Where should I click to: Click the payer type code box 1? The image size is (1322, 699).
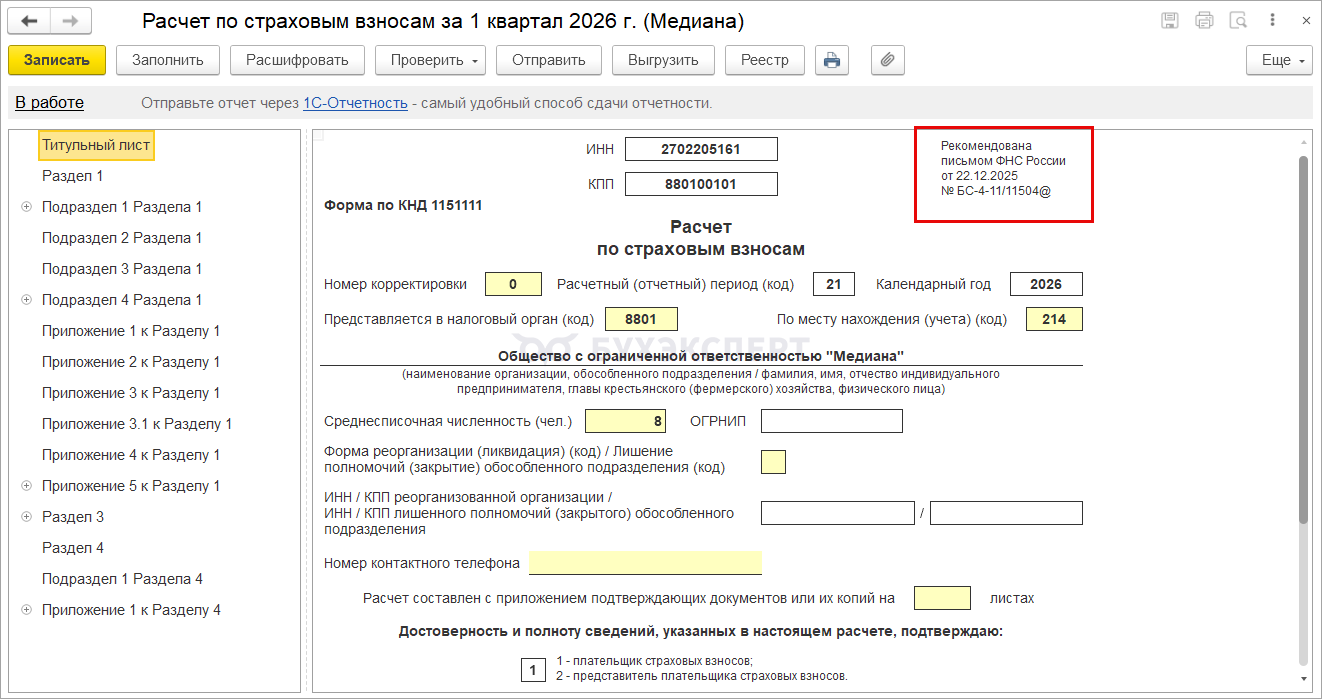click(533, 669)
